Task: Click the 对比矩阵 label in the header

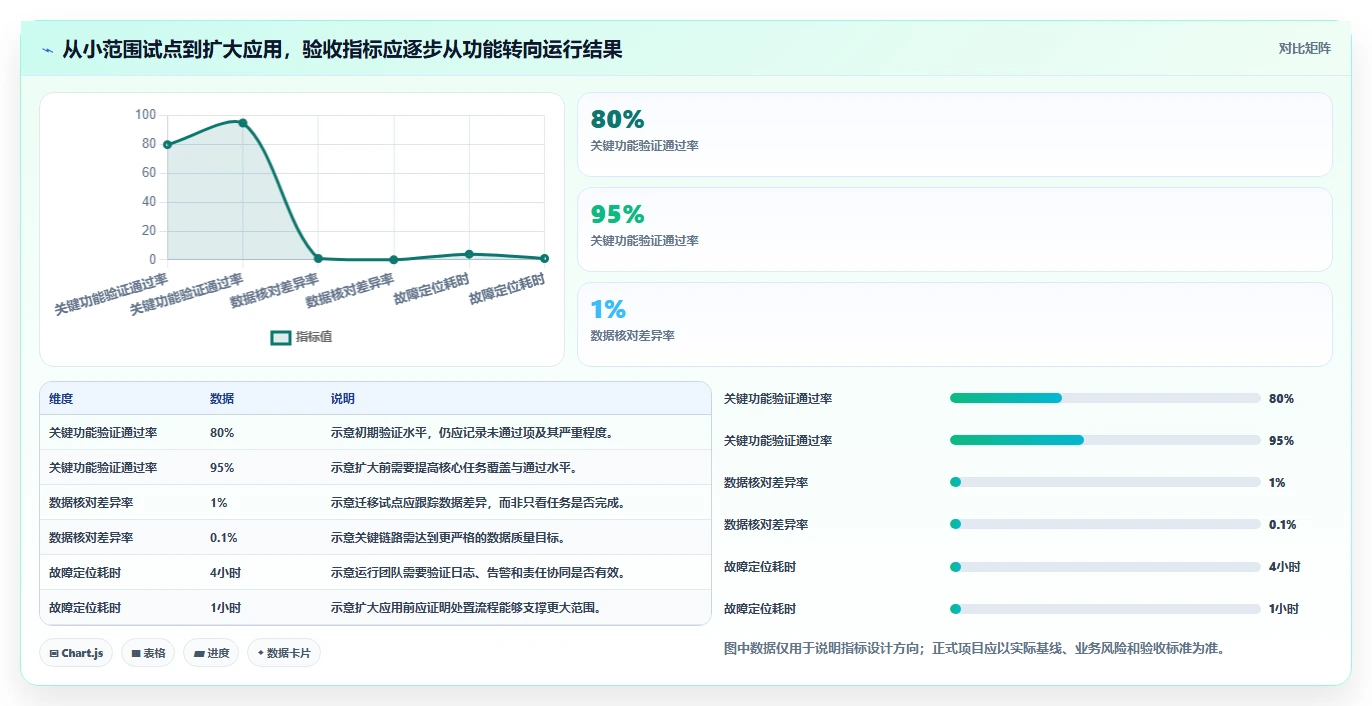Action: click(x=1305, y=48)
